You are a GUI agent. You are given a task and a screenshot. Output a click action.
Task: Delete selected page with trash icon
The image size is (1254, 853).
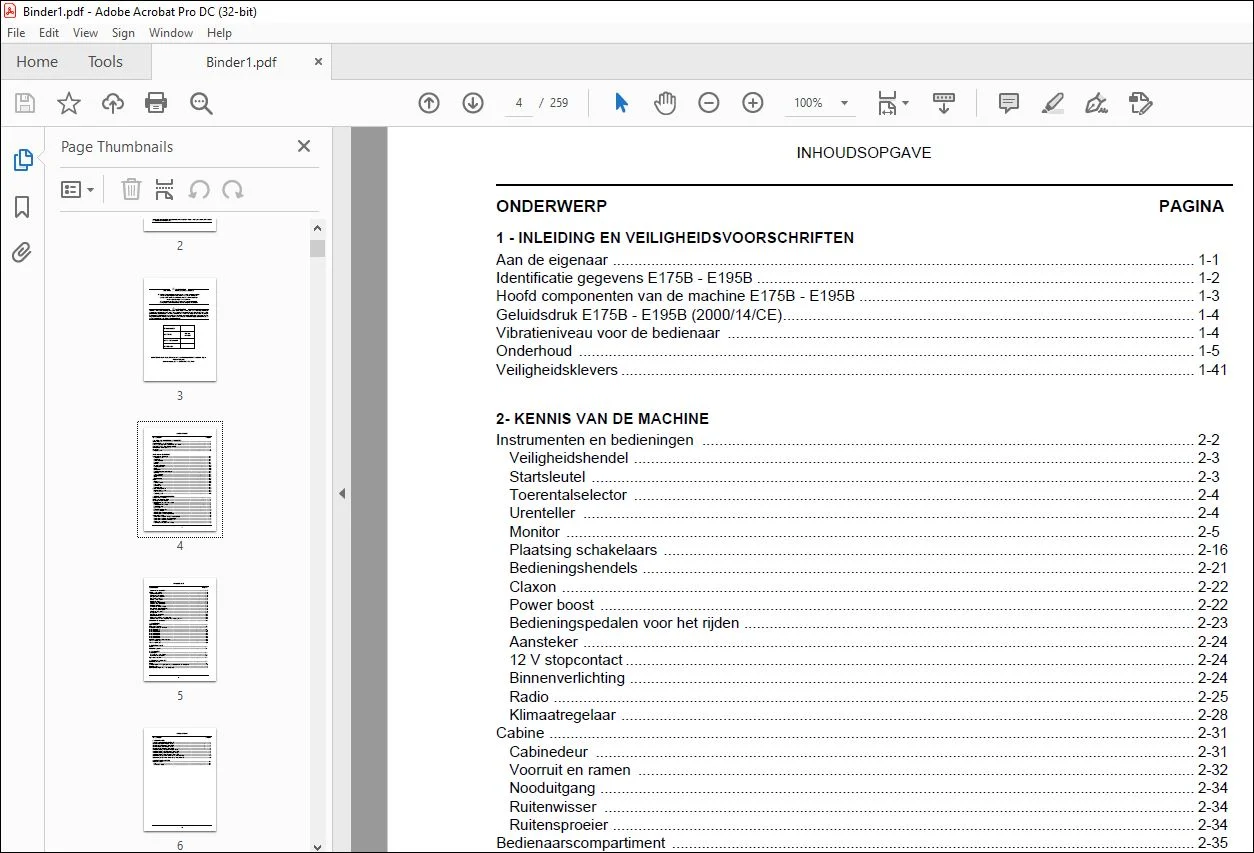[x=131, y=190]
